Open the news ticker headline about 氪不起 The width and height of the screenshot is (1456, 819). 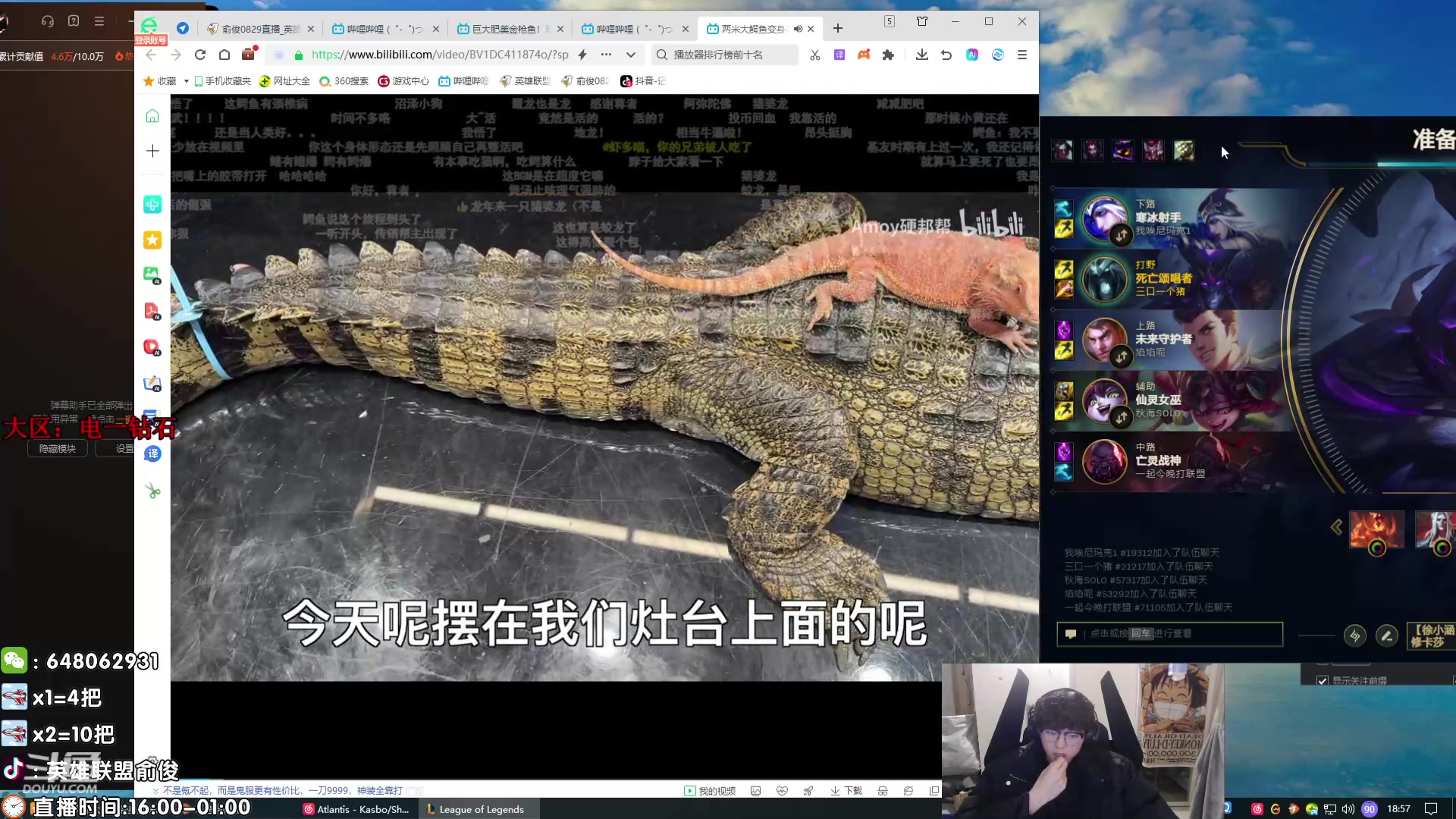[x=282, y=790]
